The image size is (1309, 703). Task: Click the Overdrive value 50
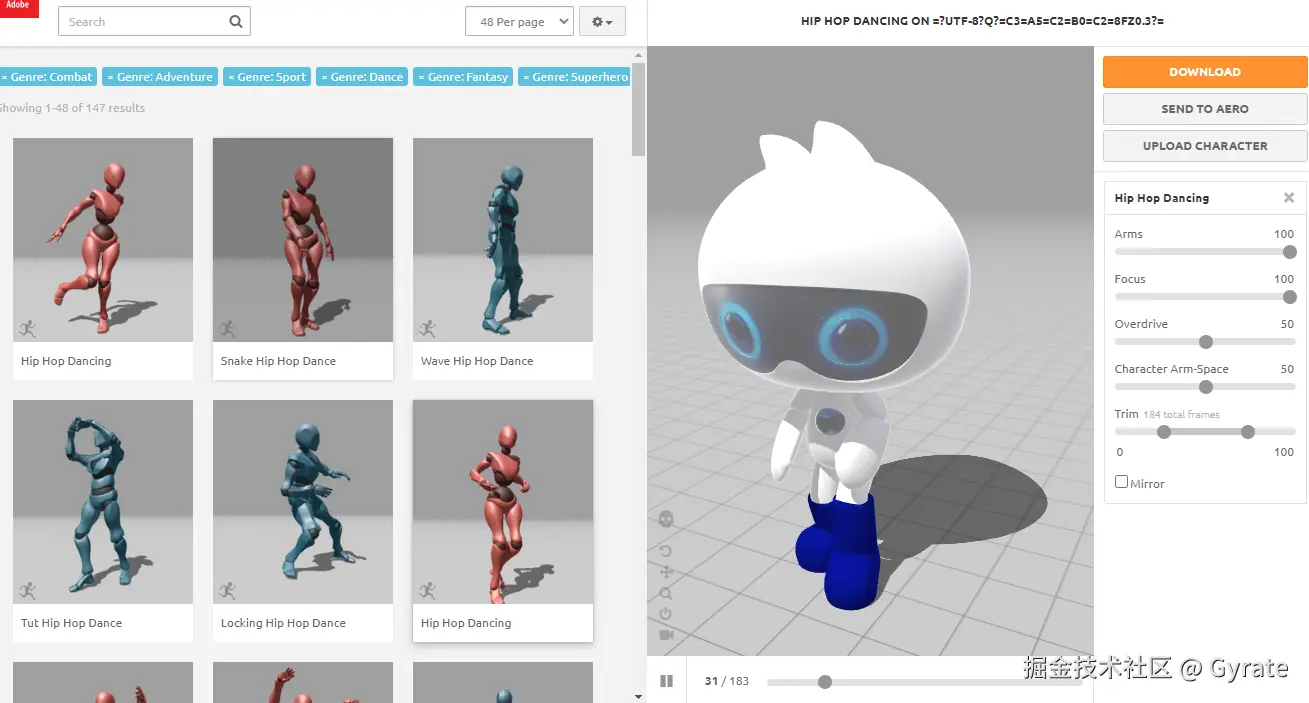coord(1287,324)
